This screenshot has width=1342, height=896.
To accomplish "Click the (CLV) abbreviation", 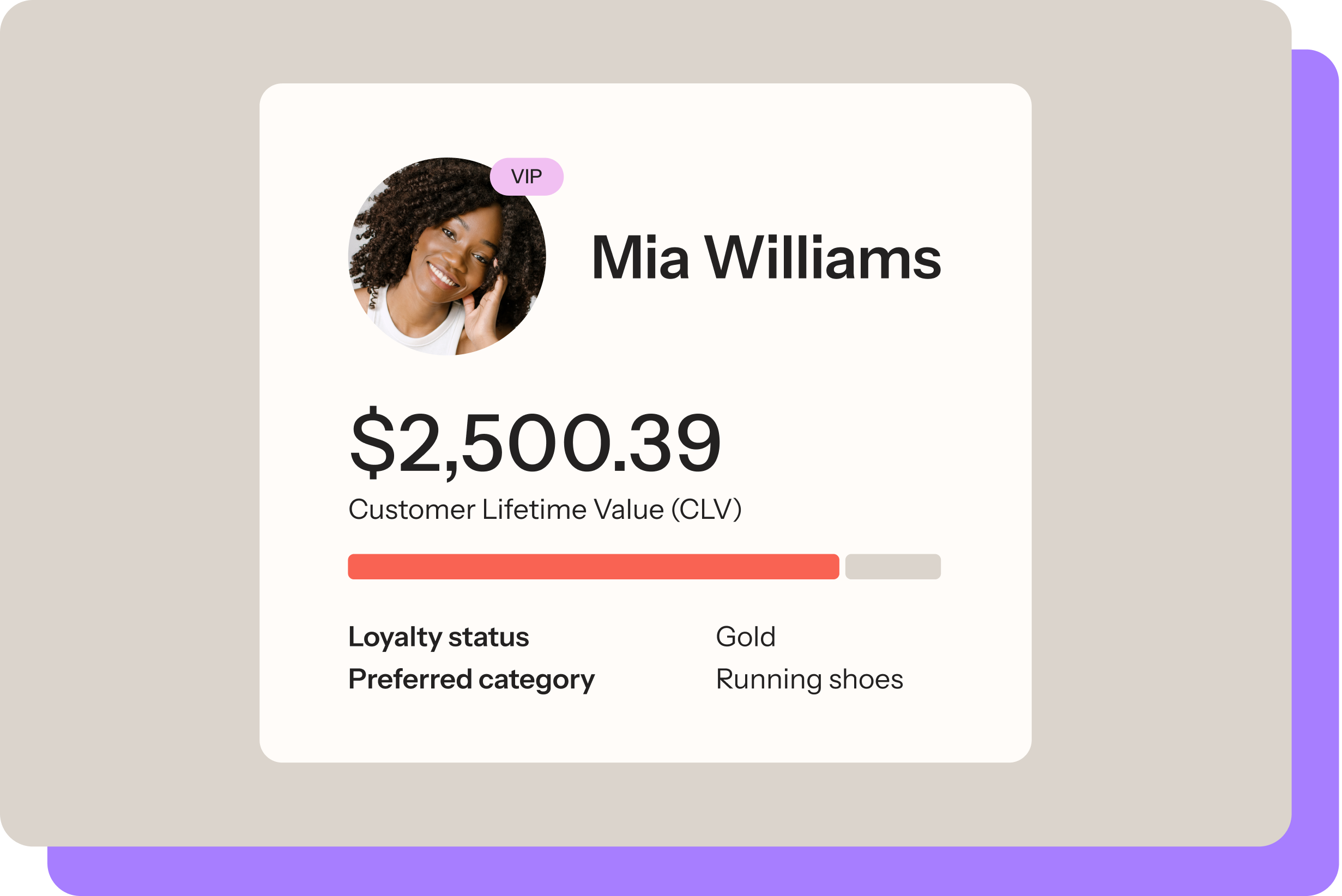I will [x=706, y=509].
